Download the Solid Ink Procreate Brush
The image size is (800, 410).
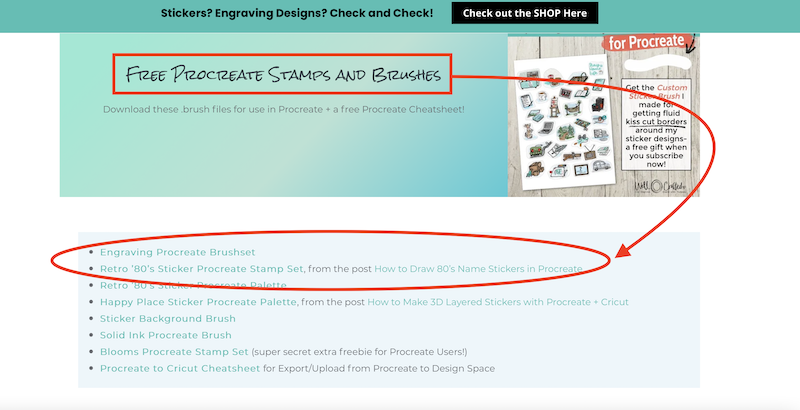click(166, 335)
